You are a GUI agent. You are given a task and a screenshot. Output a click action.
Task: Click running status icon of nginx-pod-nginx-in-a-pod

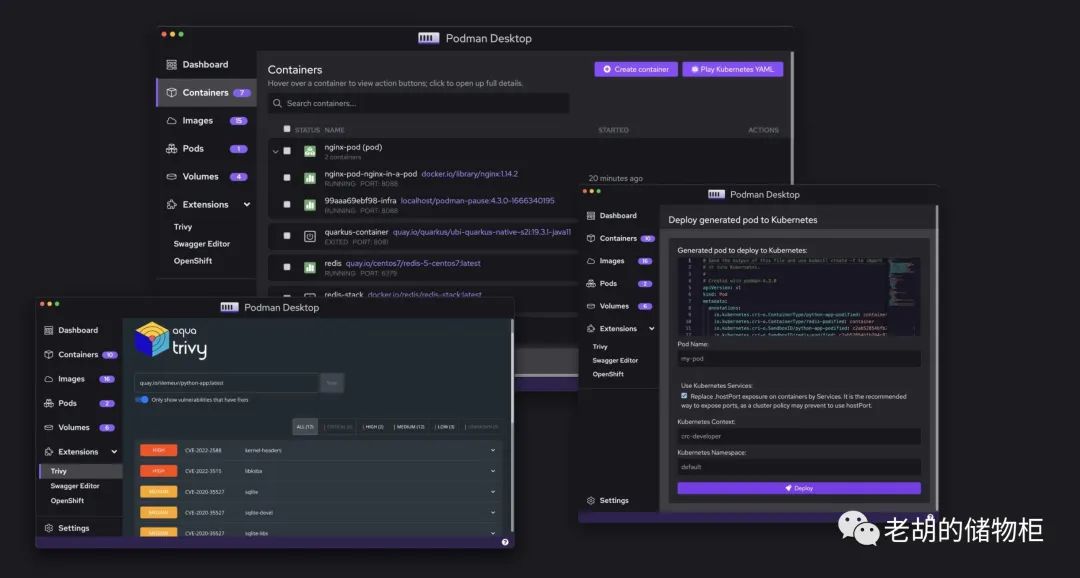[x=310, y=178]
